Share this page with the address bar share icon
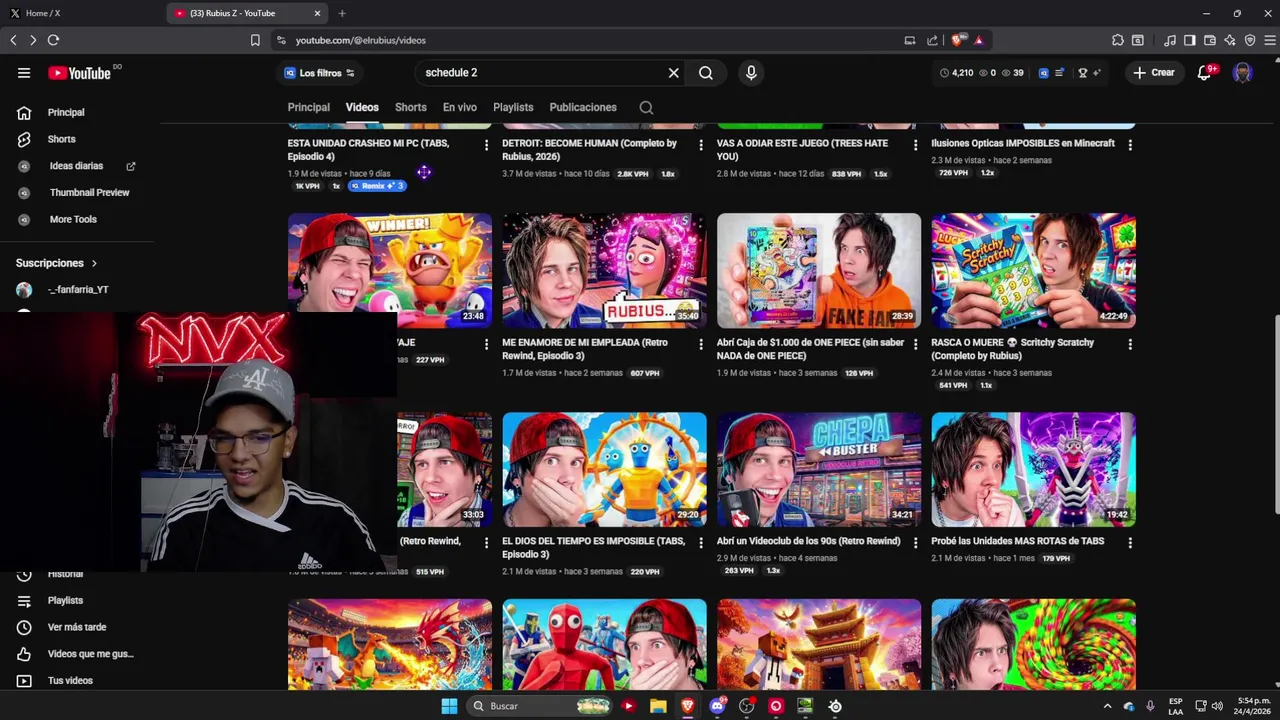This screenshot has width=1280, height=720. 932,40
